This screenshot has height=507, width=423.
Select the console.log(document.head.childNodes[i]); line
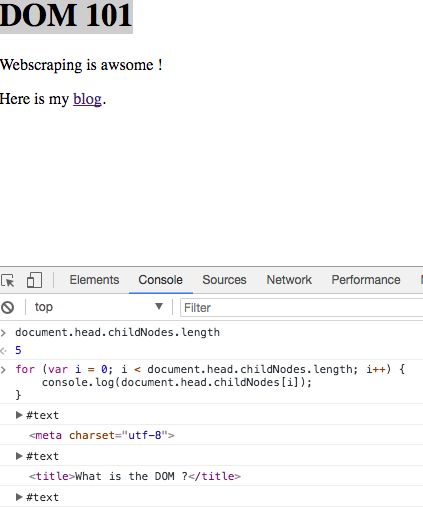[x=177, y=382]
